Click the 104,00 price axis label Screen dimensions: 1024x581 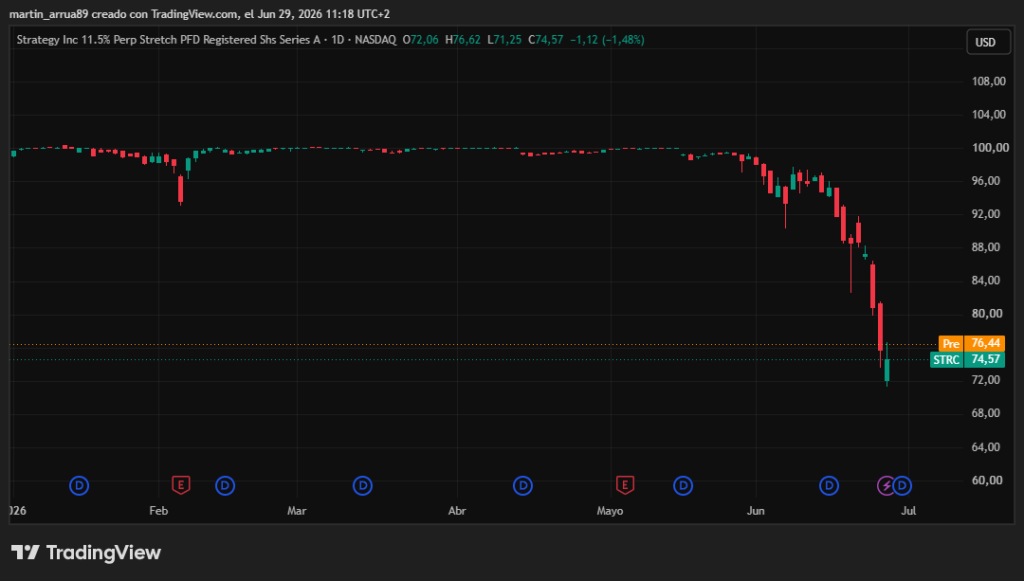pos(989,114)
